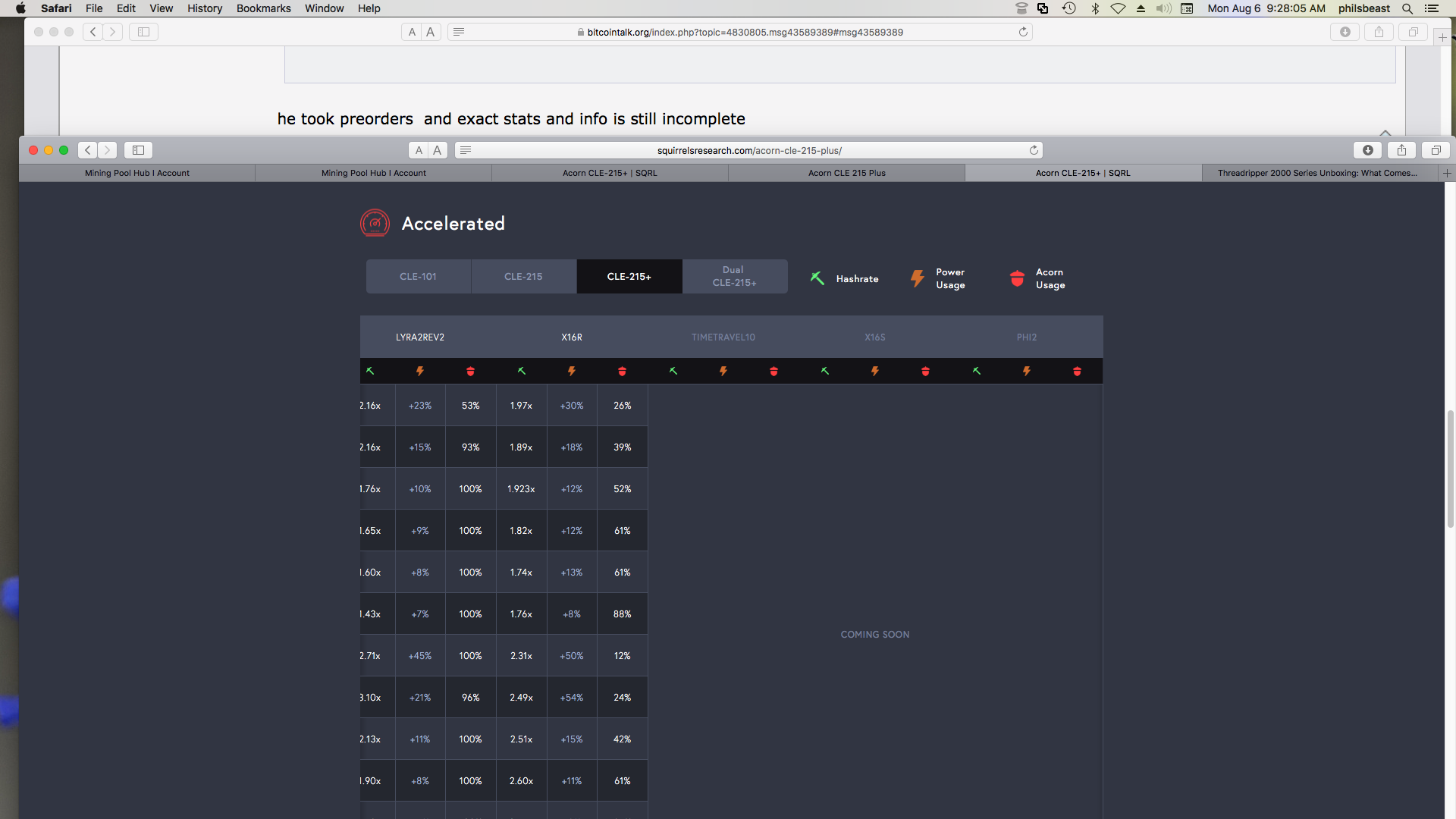Viewport: 1456px width, 819px height.
Task: Select the CLE-215 model button
Action: pos(523,277)
